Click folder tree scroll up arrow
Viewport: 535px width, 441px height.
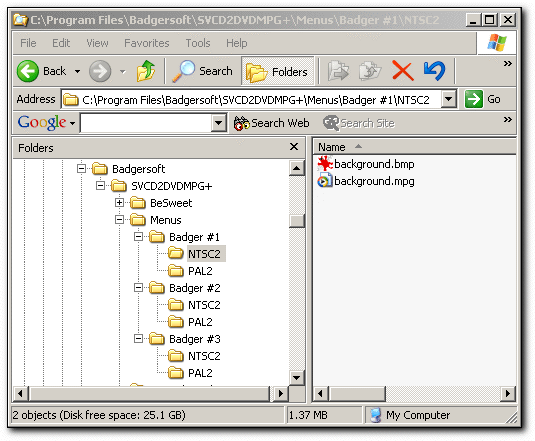[x=297, y=168]
